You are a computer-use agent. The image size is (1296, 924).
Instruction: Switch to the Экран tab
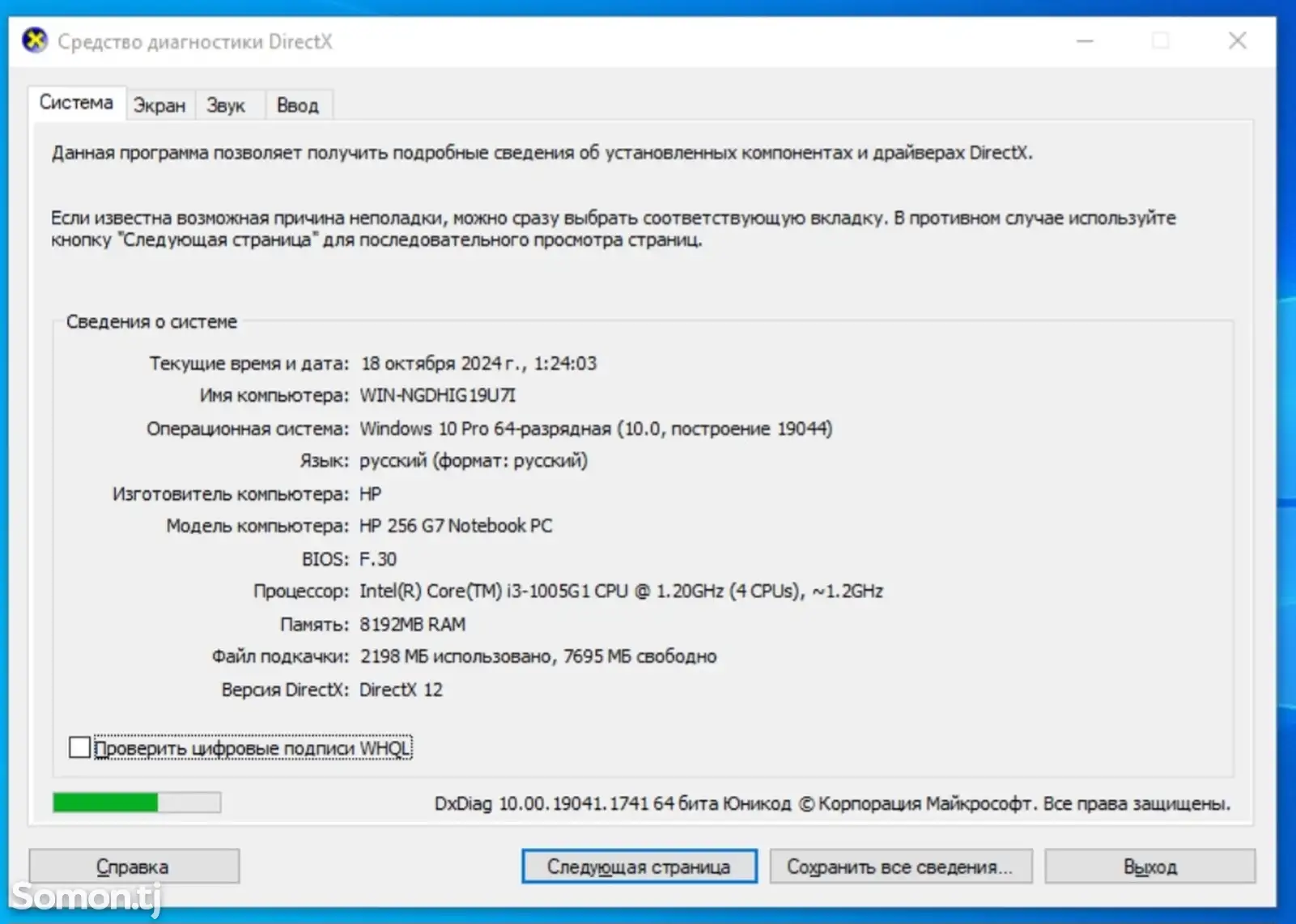pyautogui.click(x=159, y=105)
